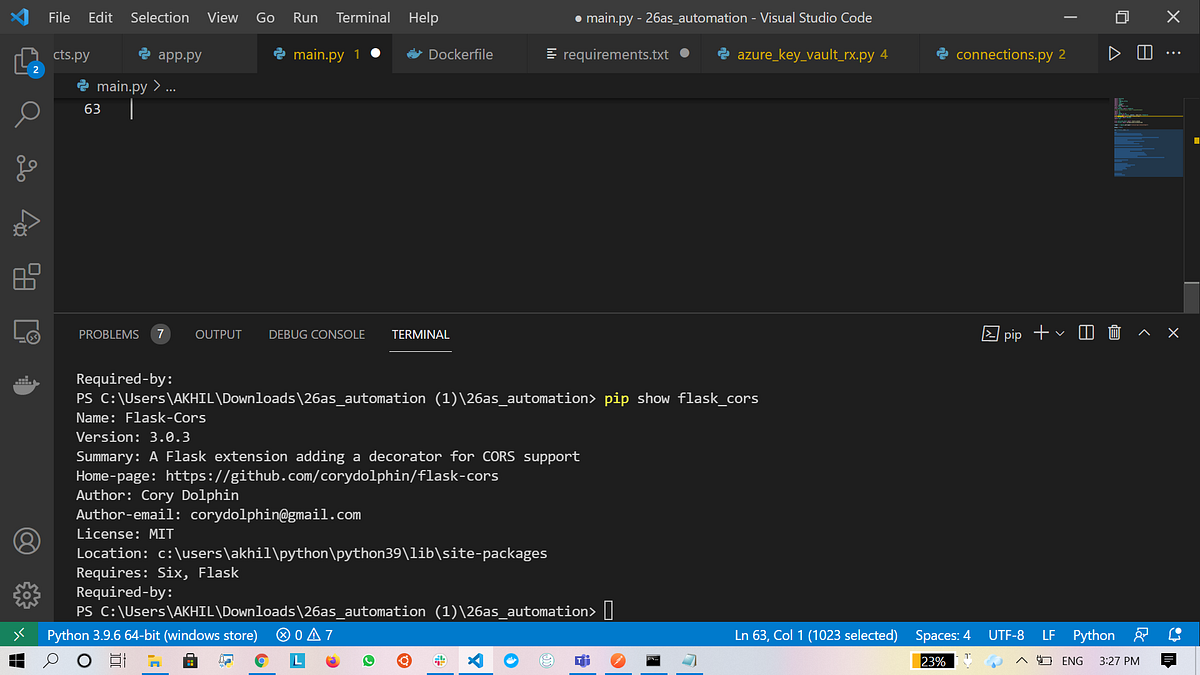Screen dimensions: 1200x675
Task: Open the Run and Debug view
Action: [x=27, y=222]
